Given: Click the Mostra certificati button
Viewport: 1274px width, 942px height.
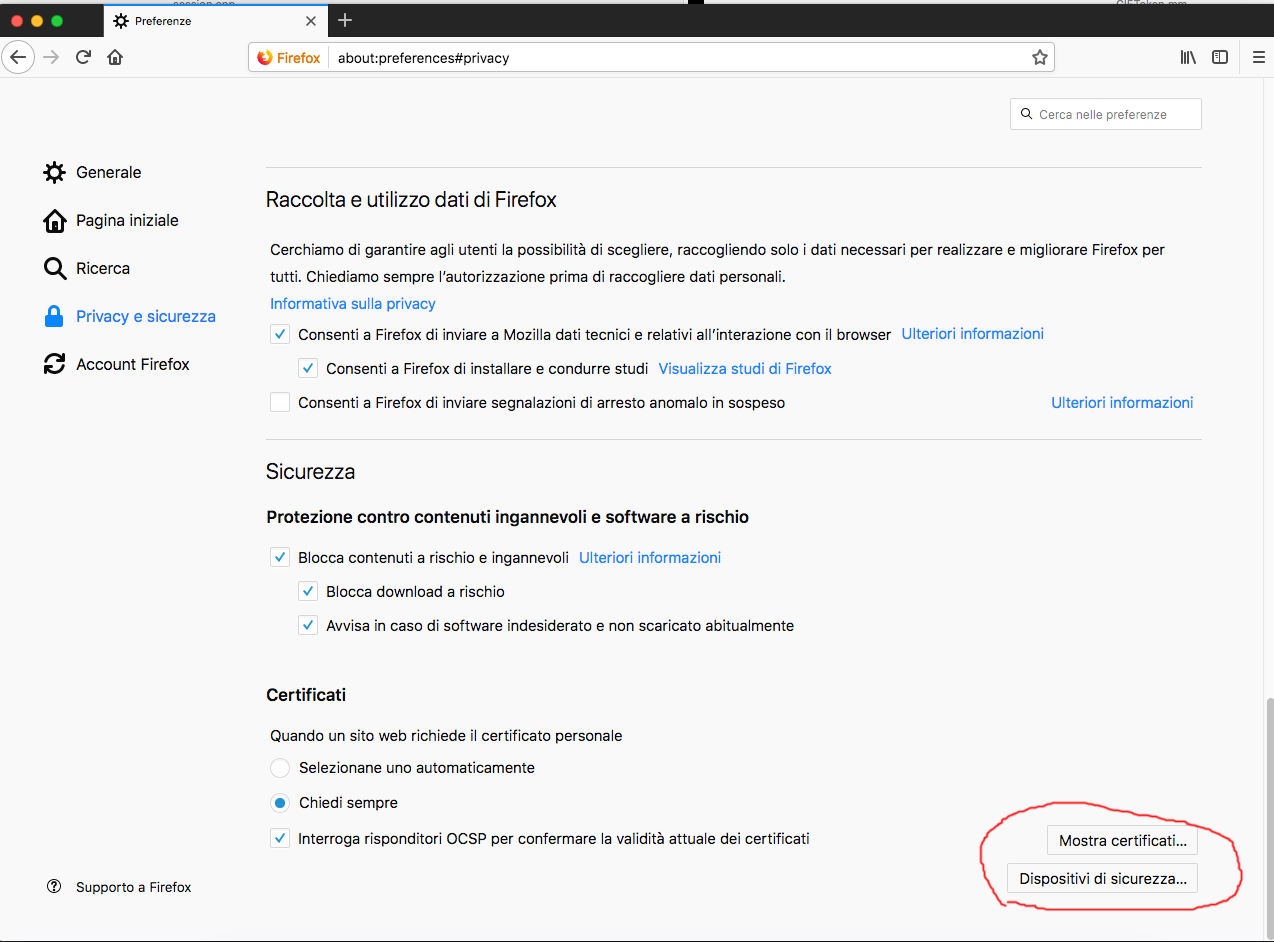Looking at the screenshot, I should [x=1122, y=840].
